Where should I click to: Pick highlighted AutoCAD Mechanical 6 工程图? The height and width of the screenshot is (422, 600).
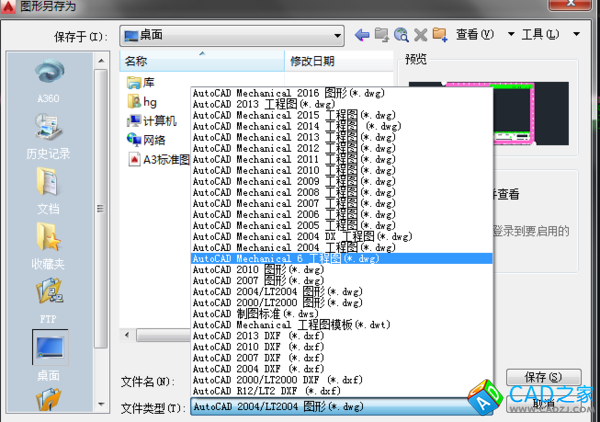pos(341,259)
